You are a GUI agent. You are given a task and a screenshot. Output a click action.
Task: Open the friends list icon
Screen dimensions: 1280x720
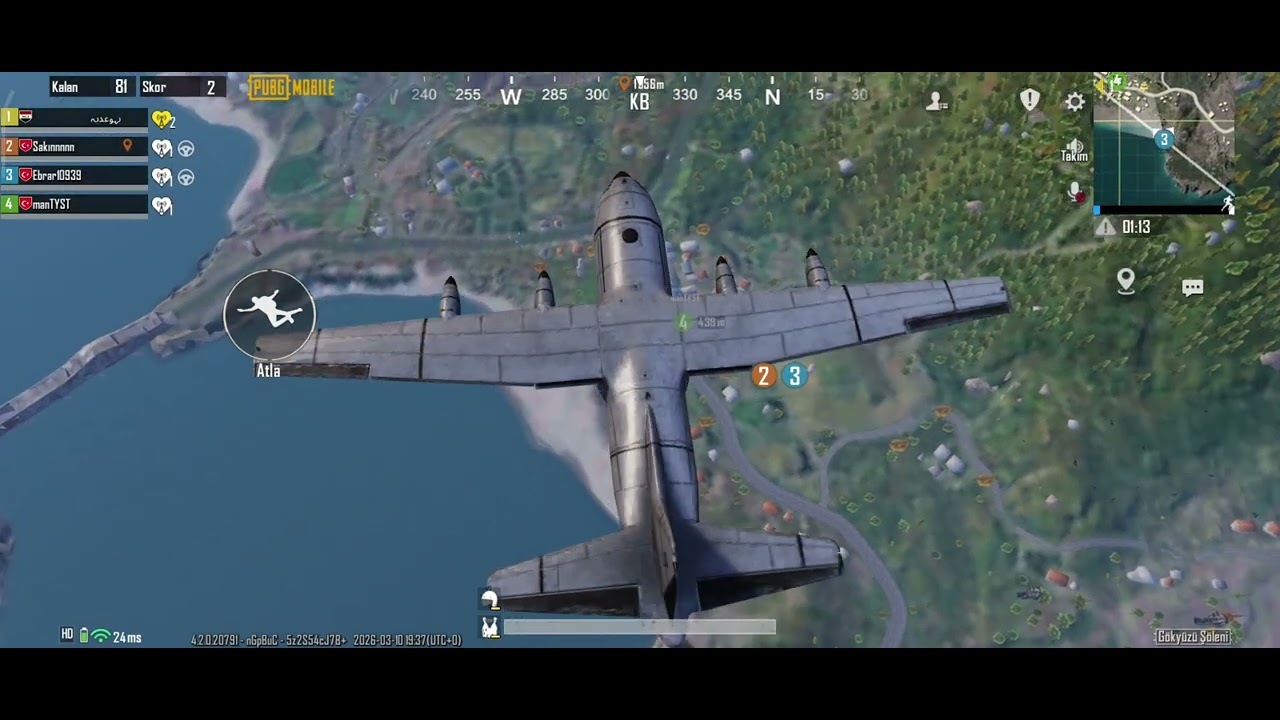coord(937,100)
